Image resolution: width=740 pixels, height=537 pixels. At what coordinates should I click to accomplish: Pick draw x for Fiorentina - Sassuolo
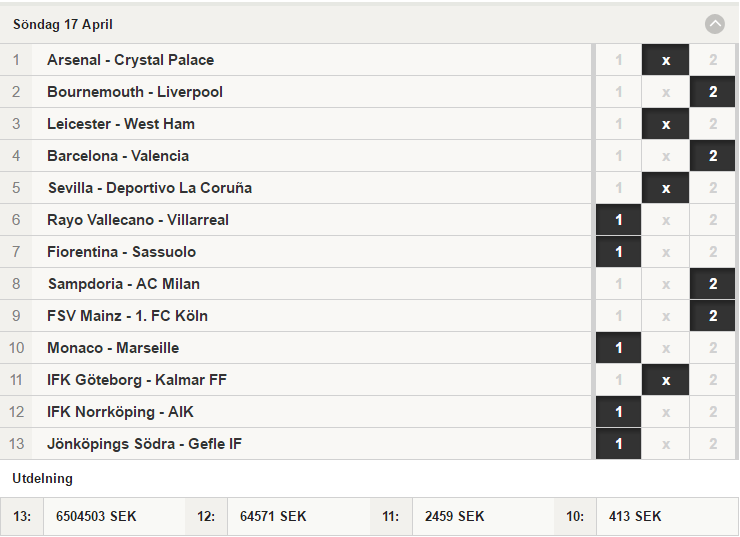click(x=665, y=252)
